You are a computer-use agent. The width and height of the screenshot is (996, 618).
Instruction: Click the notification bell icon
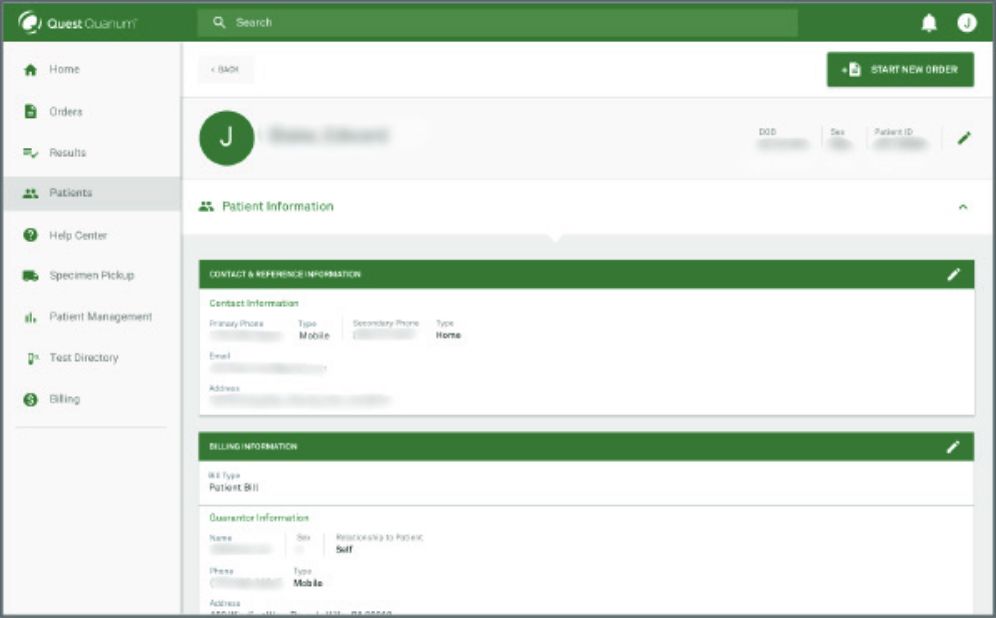pyautogui.click(x=929, y=24)
